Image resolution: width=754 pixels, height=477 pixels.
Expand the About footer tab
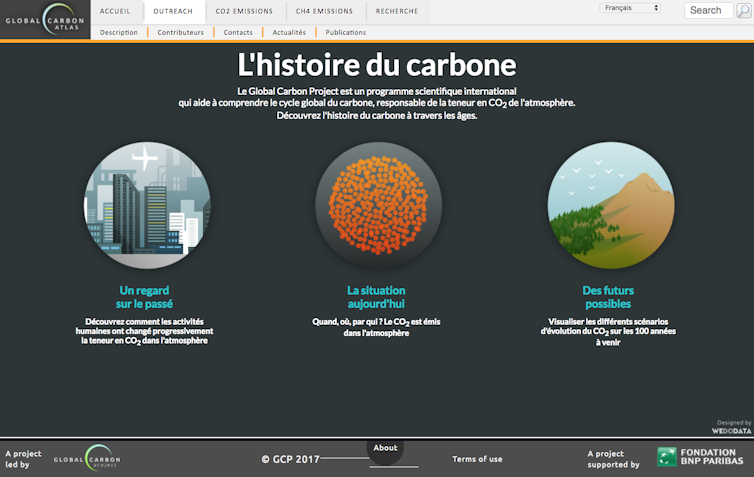[x=385, y=448]
